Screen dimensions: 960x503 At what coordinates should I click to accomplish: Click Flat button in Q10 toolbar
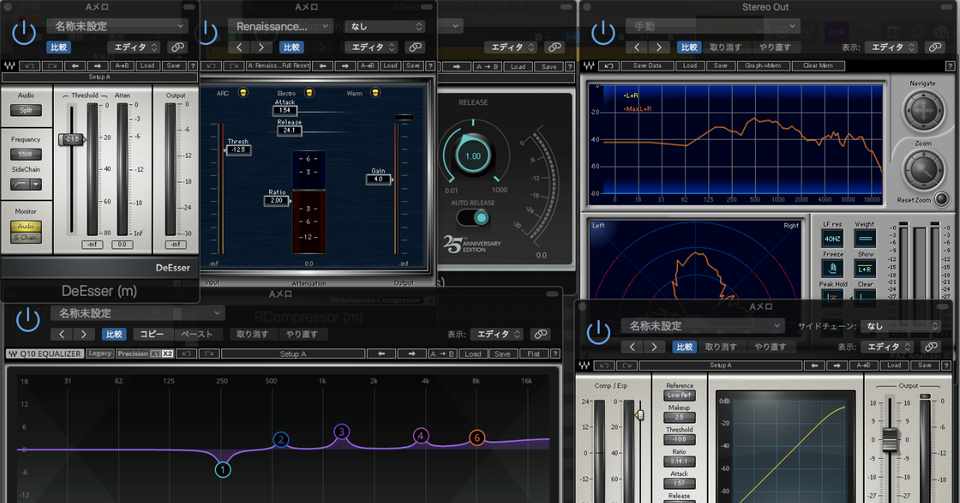533,354
